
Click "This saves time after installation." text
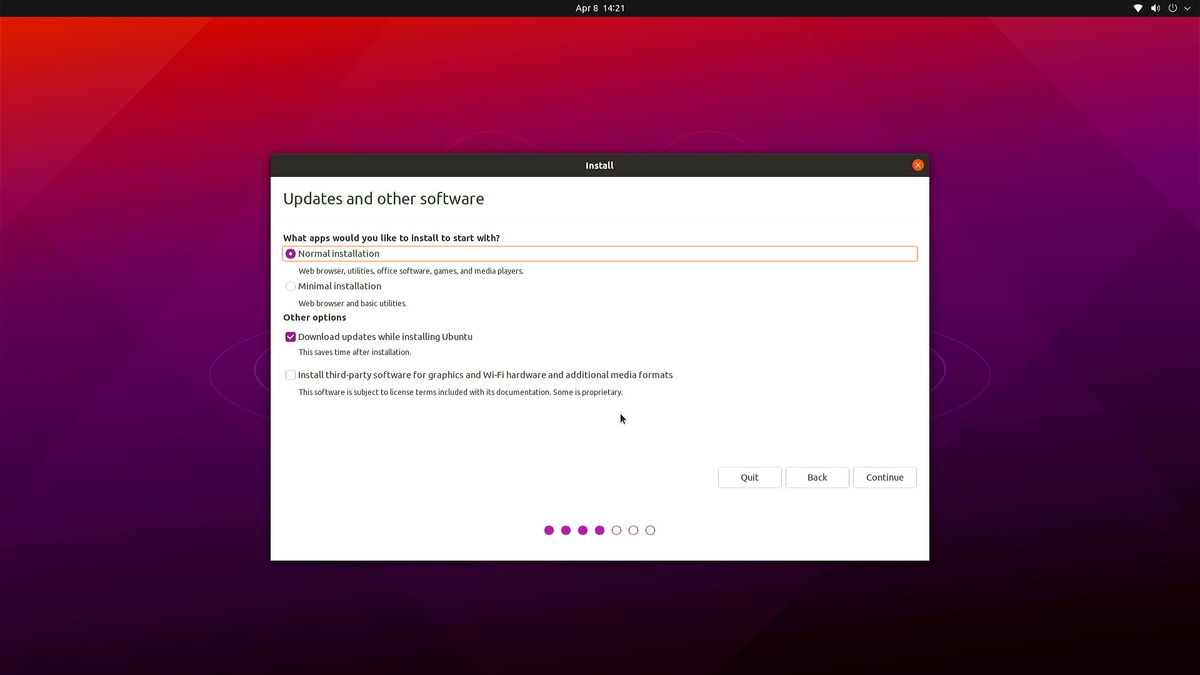pyautogui.click(x=354, y=352)
